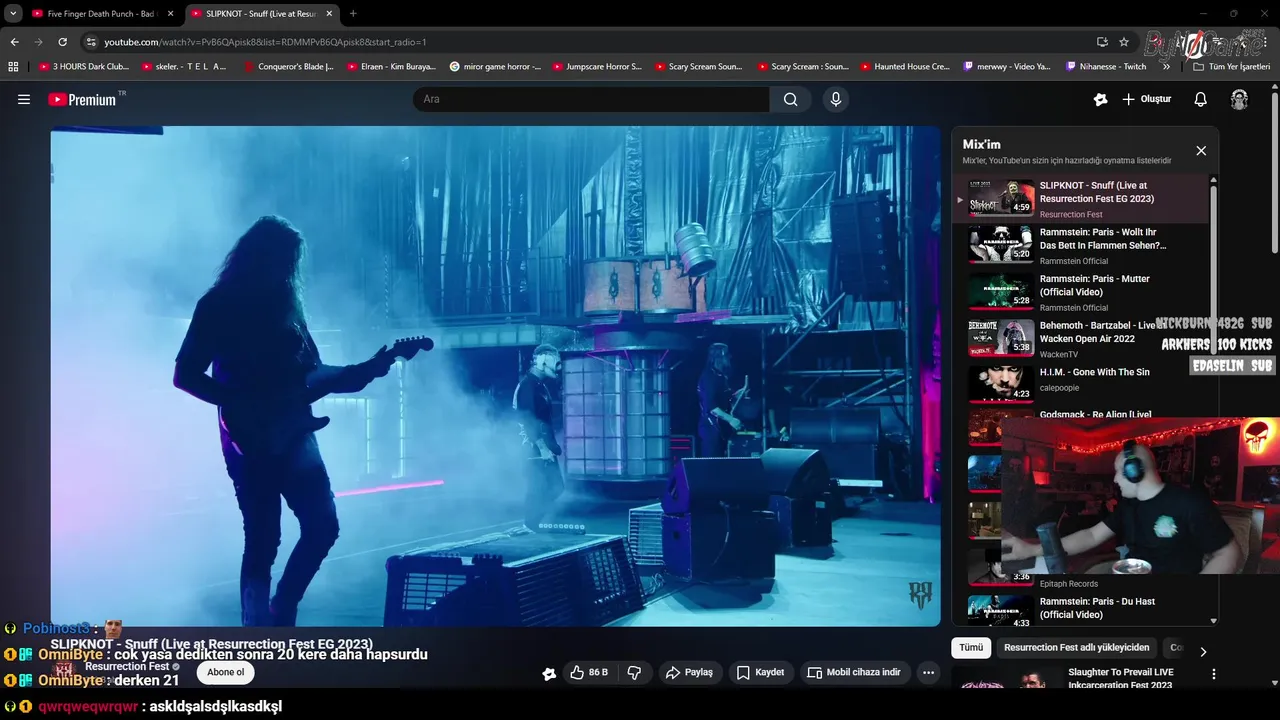Open Nihanesse - Twitch bookmark
The width and height of the screenshot is (1280, 720).
1106,67
